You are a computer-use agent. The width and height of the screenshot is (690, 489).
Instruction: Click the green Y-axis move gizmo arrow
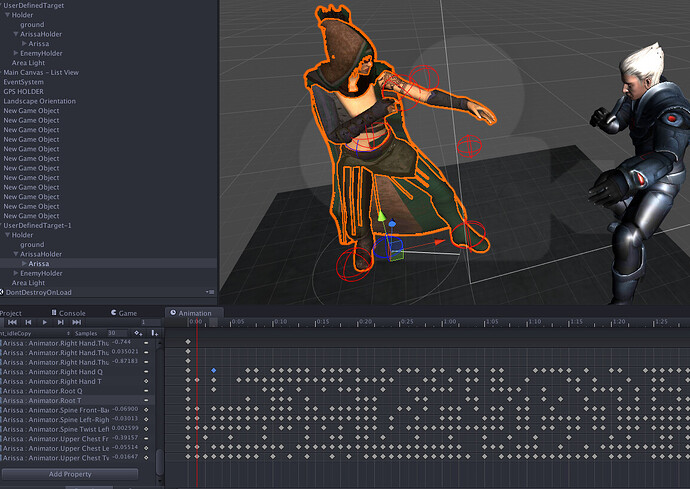point(380,218)
